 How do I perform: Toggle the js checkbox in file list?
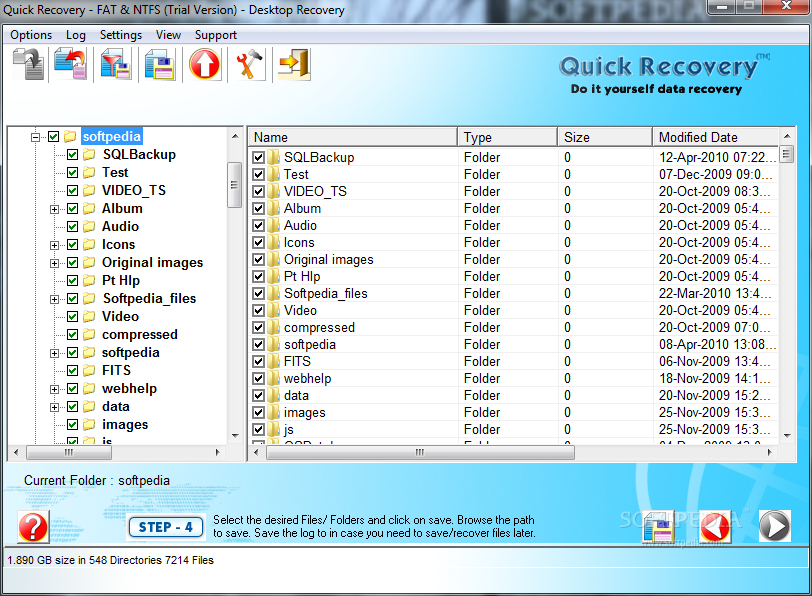(x=258, y=430)
